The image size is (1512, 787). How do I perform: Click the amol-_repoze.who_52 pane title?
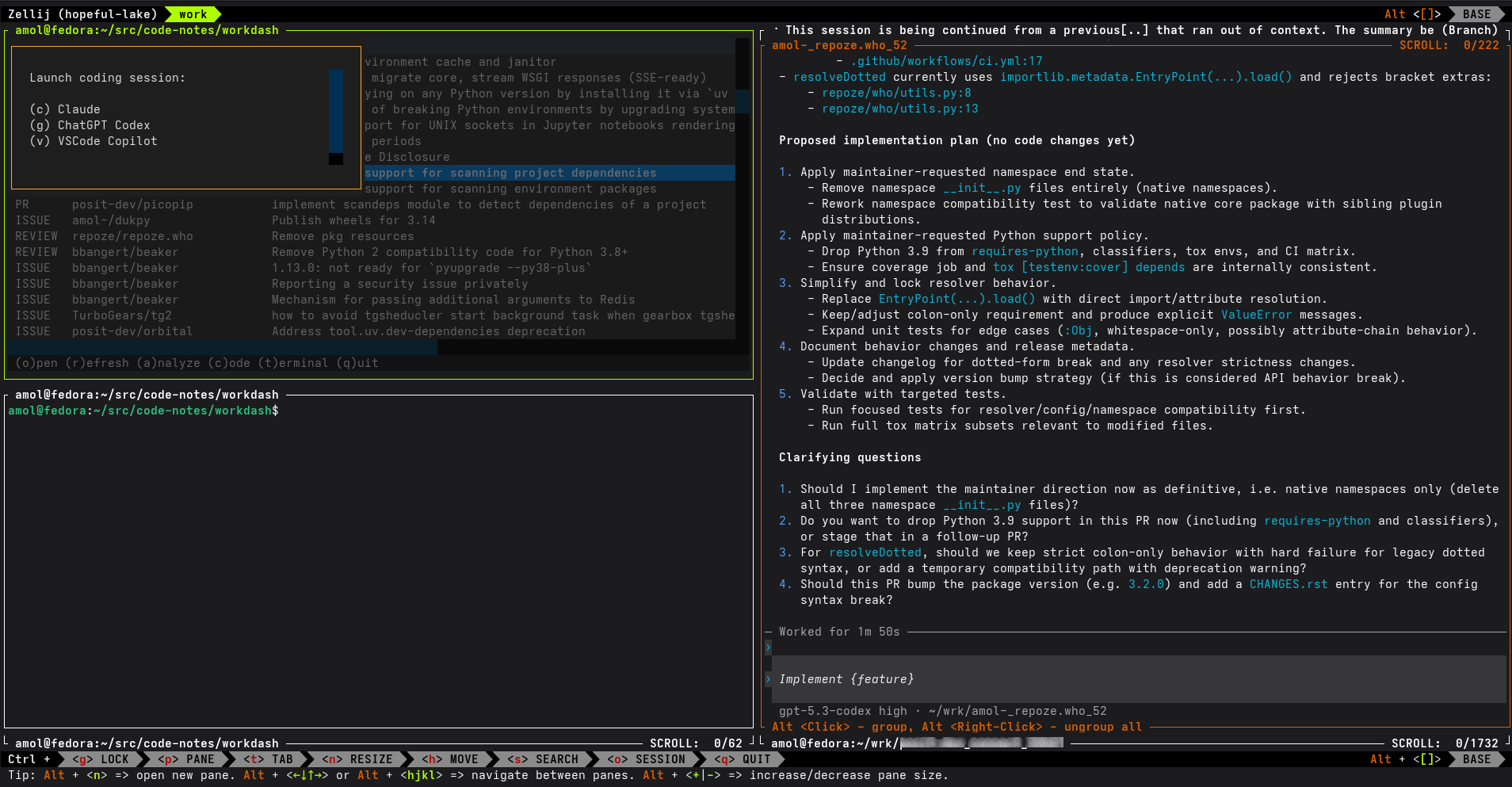point(839,45)
